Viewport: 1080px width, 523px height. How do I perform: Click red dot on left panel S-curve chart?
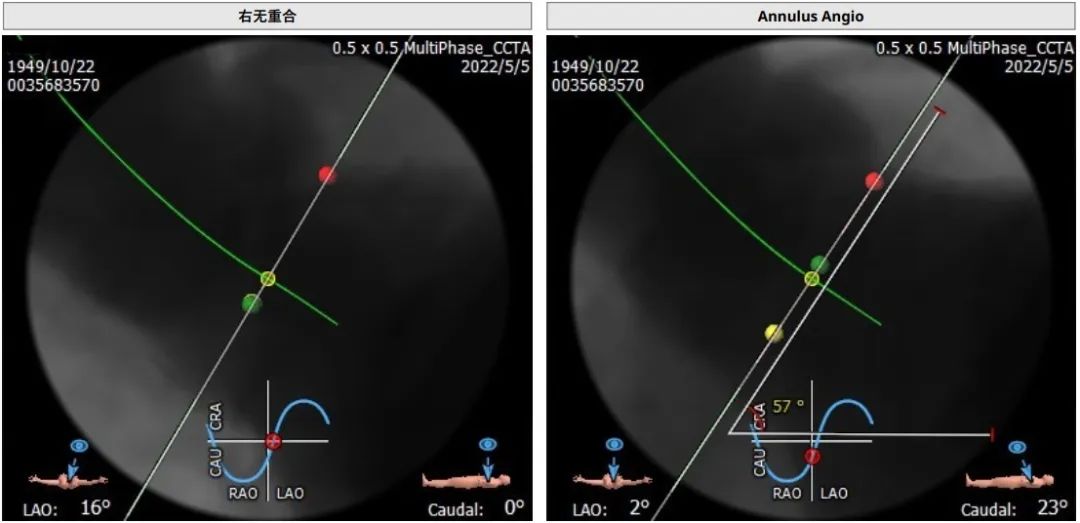(x=274, y=442)
